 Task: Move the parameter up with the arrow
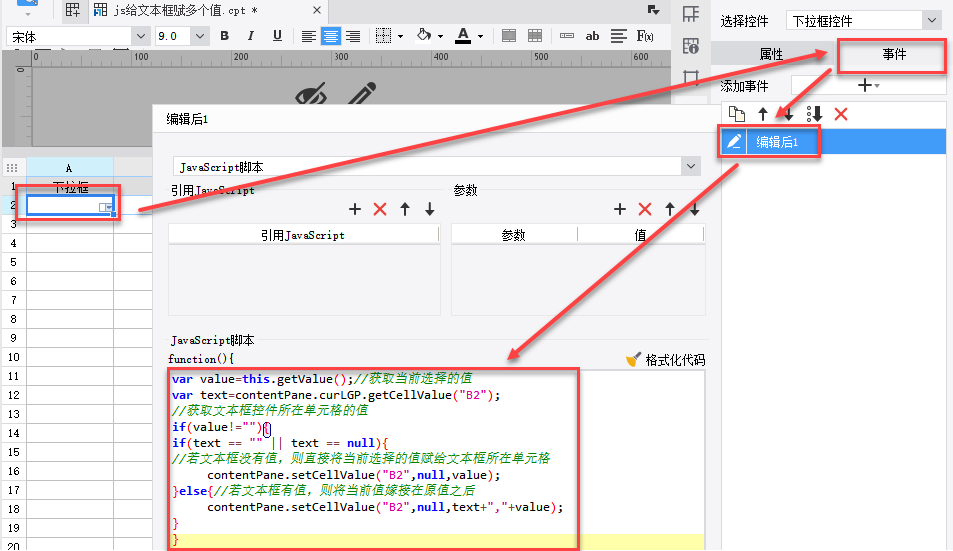670,210
